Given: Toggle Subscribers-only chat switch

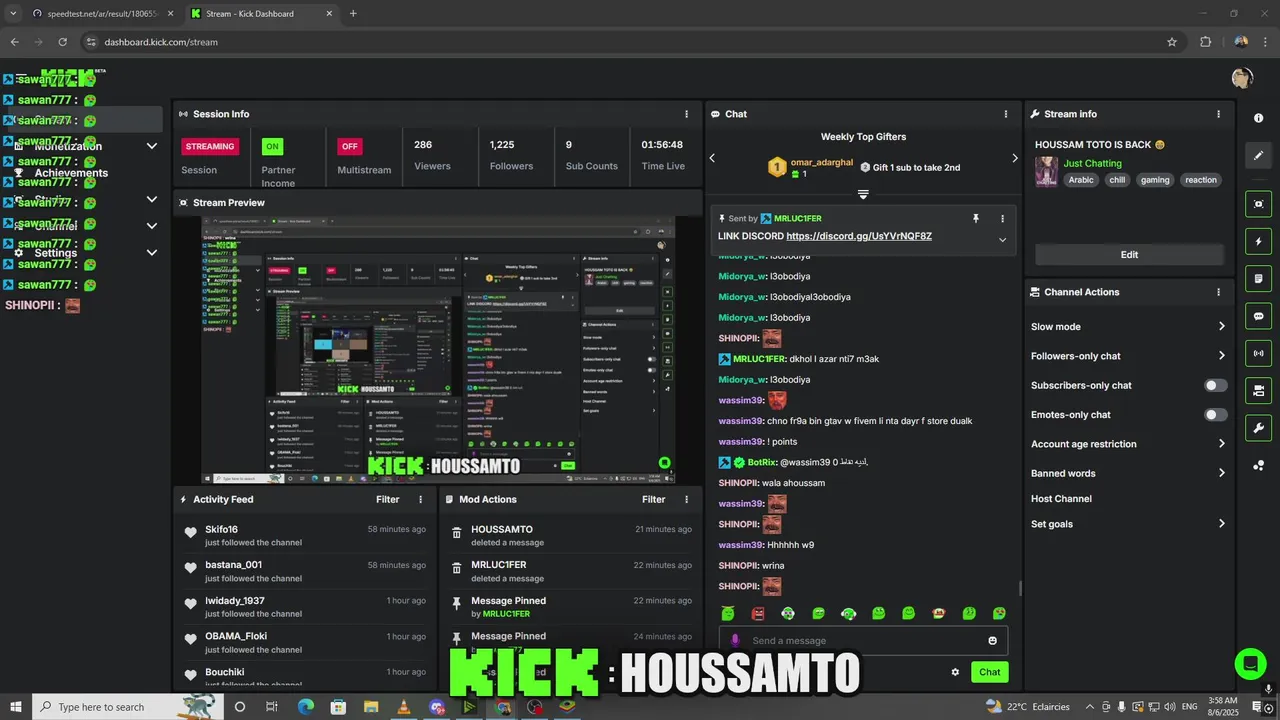Looking at the screenshot, I should tap(1215, 385).
